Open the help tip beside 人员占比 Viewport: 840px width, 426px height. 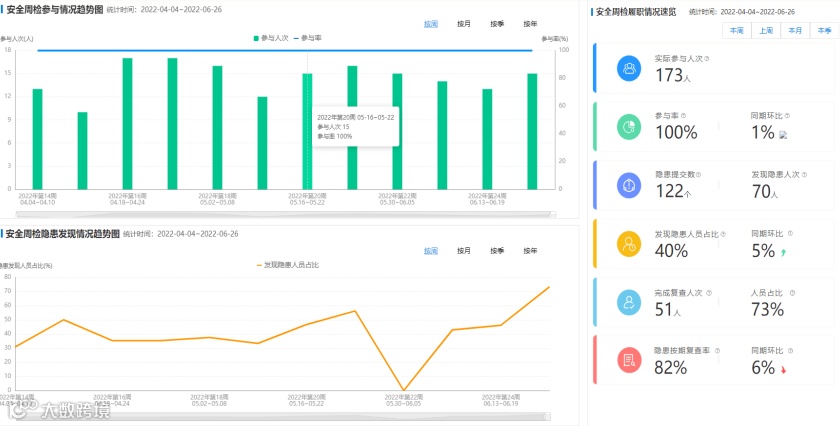pos(792,293)
